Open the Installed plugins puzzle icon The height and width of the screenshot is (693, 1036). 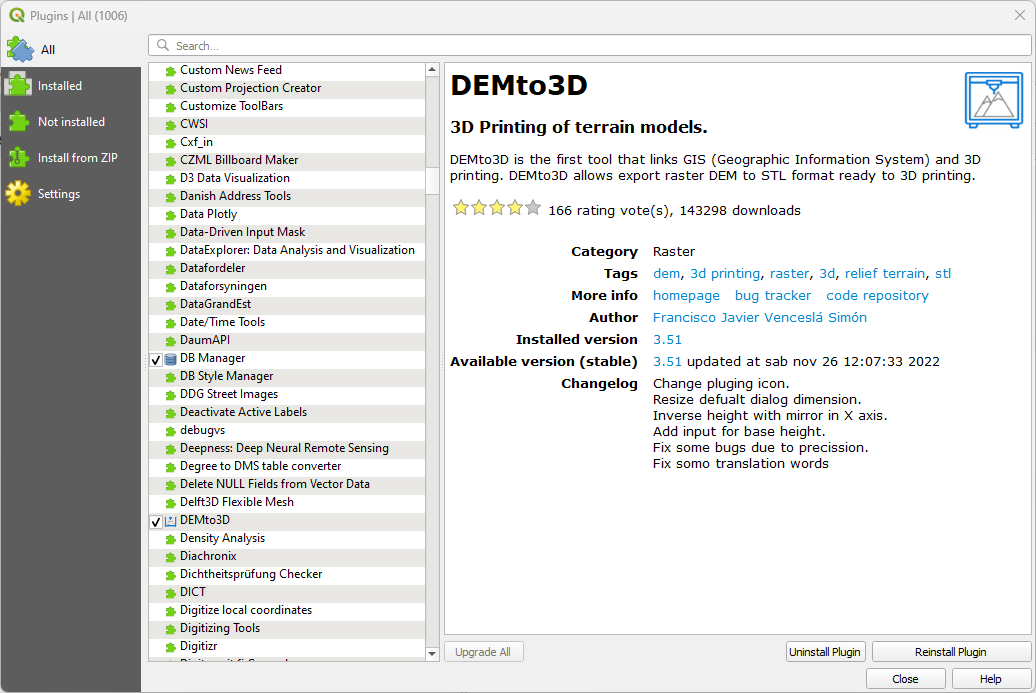[18, 86]
